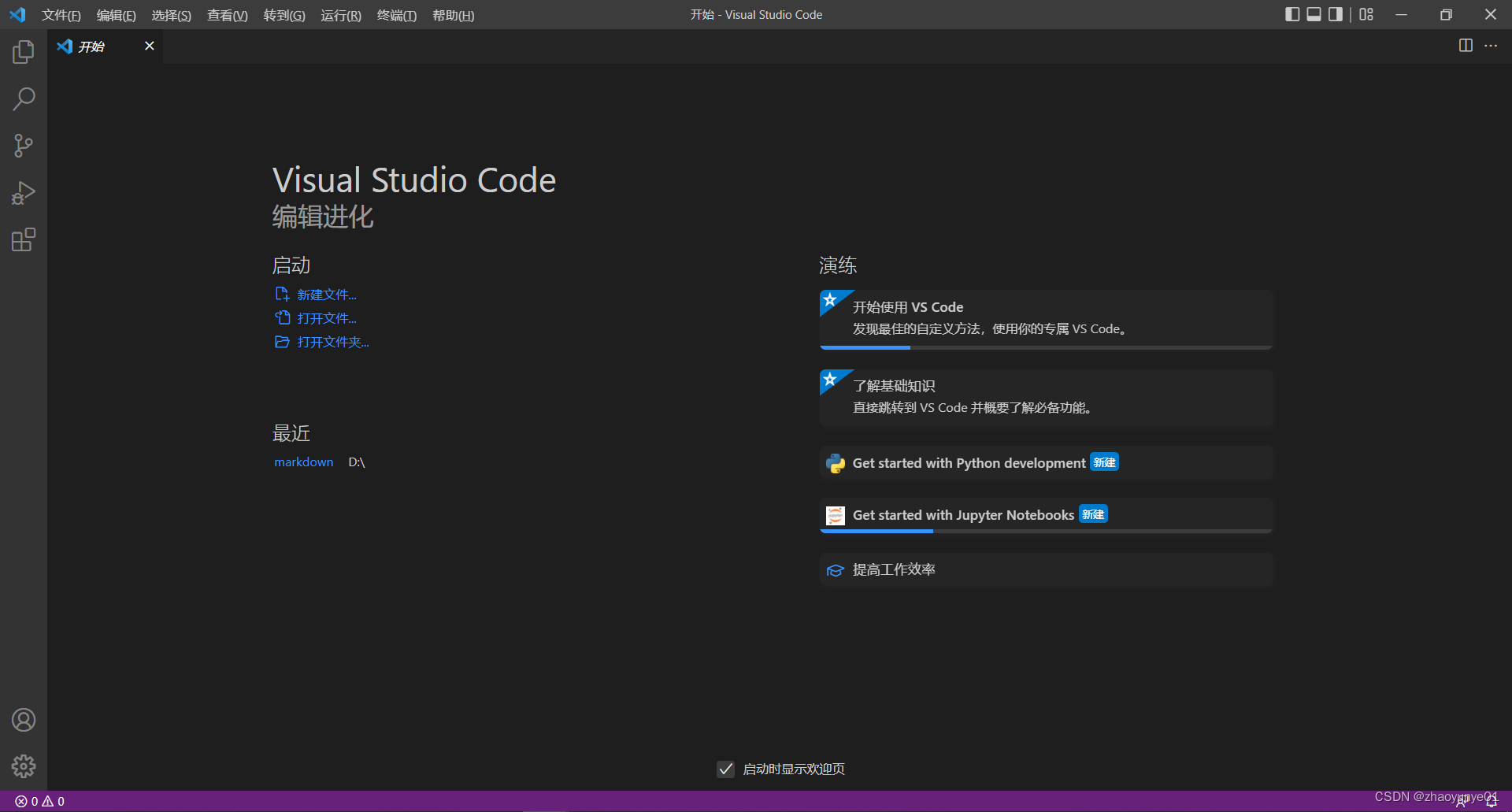This screenshot has height=812, width=1512.
Task: Click the 编辑进化 subtitle text
Action: click(323, 217)
